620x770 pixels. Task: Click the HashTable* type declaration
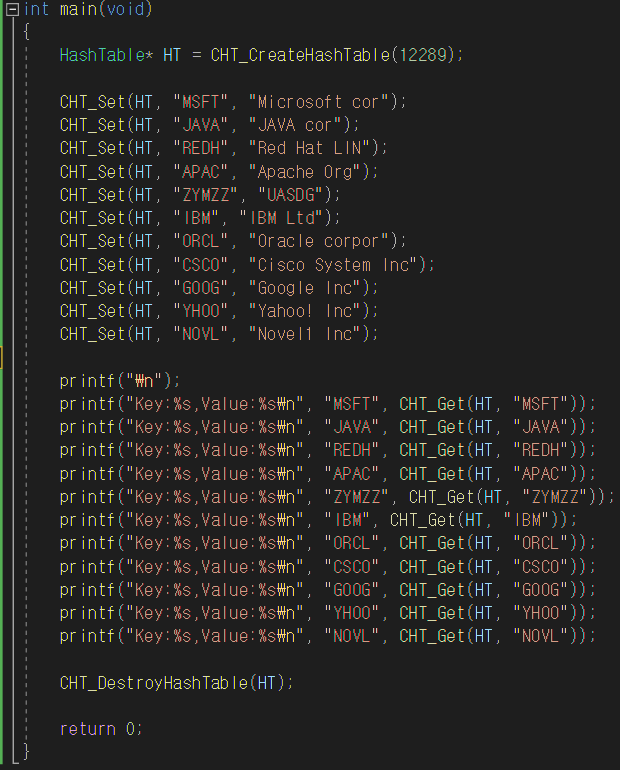[107, 55]
